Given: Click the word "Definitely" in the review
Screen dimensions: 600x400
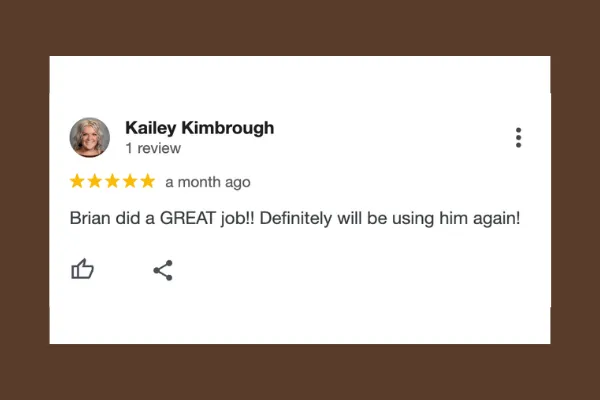Looking at the screenshot, I should 296,219.
